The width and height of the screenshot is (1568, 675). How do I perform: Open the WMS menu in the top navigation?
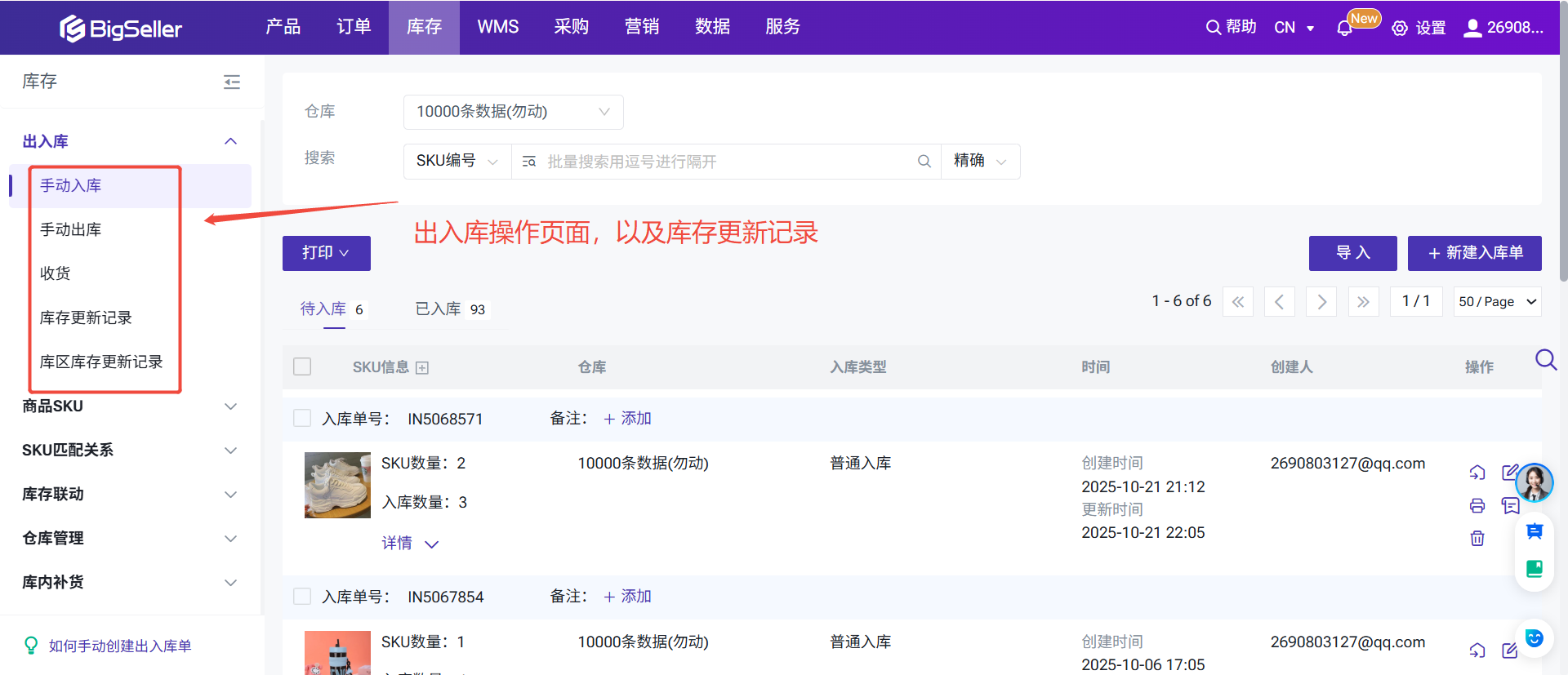(x=497, y=27)
